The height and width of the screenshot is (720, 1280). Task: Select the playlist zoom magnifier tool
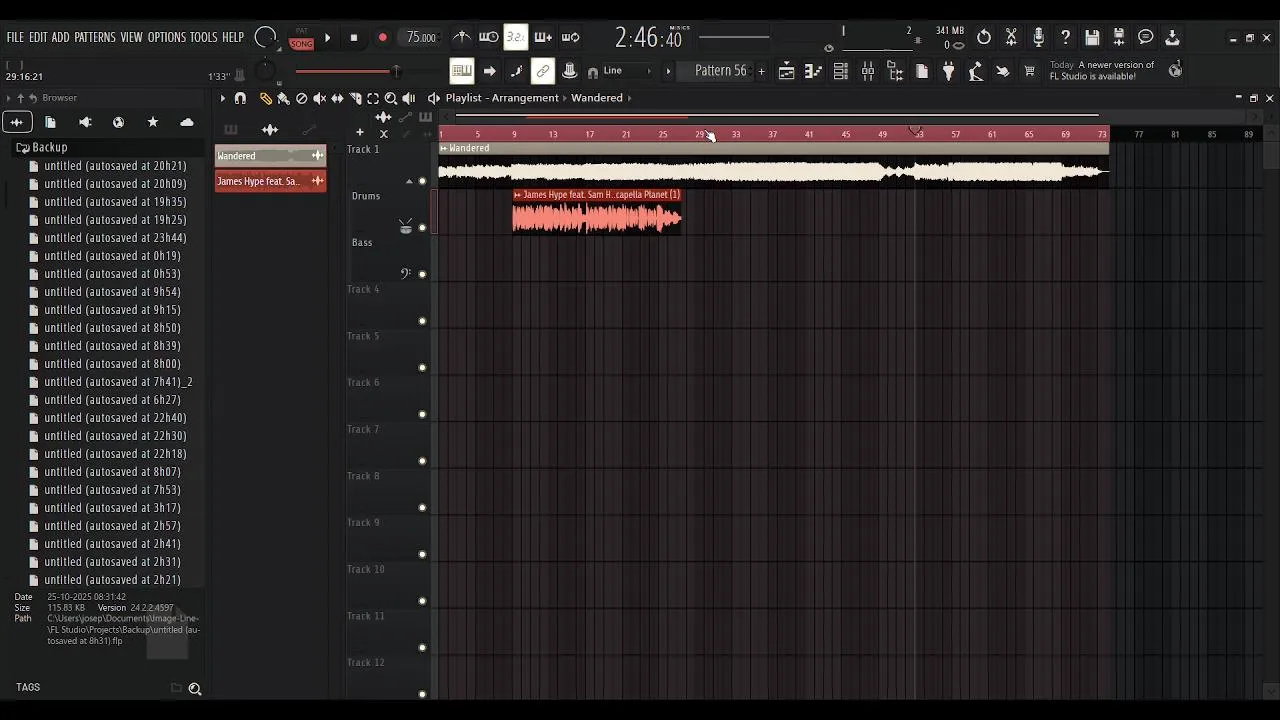pos(391,98)
